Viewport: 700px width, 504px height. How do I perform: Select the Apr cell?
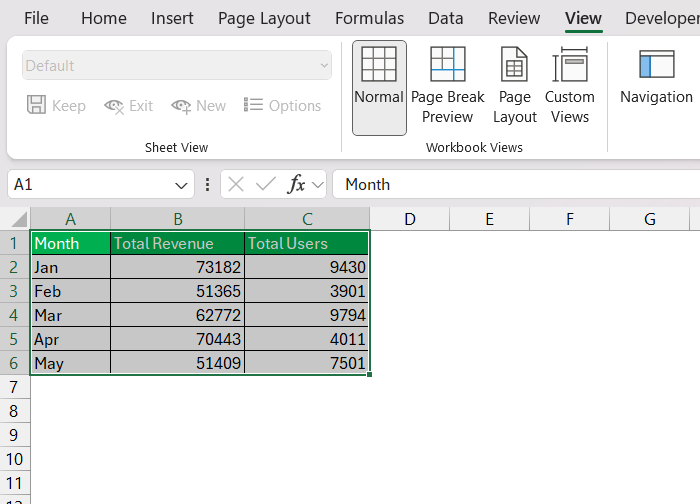[x=71, y=339]
